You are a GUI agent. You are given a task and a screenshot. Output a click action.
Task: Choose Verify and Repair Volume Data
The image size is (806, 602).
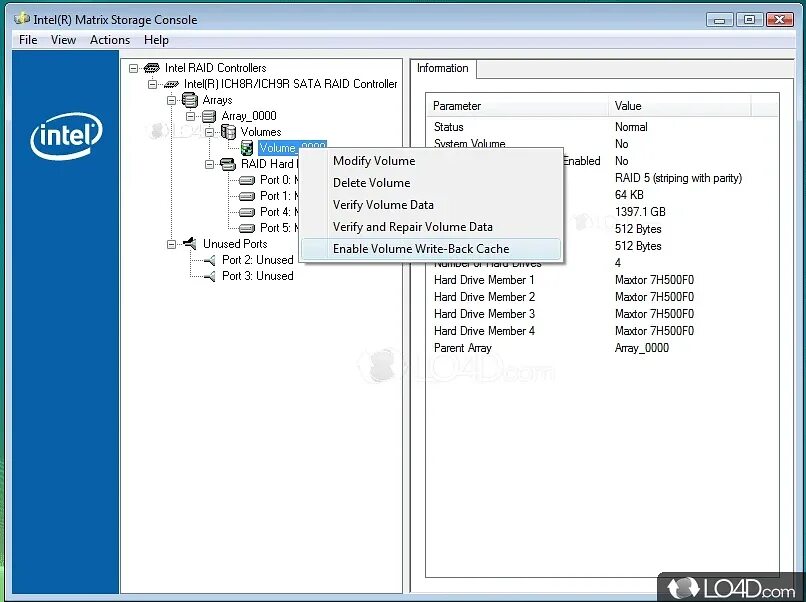[431, 227]
